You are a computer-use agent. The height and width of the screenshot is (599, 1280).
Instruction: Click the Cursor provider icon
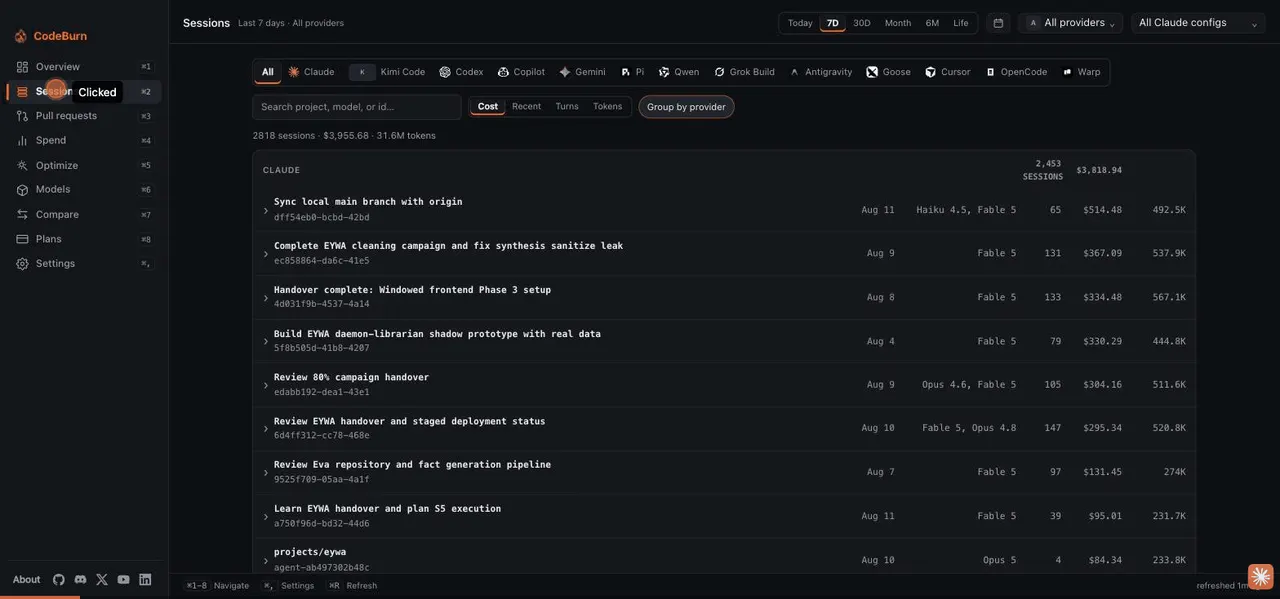(x=931, y=72)
